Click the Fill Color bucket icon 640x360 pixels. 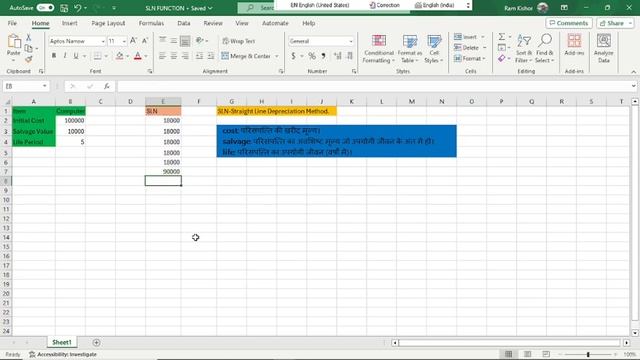(120, 56)
